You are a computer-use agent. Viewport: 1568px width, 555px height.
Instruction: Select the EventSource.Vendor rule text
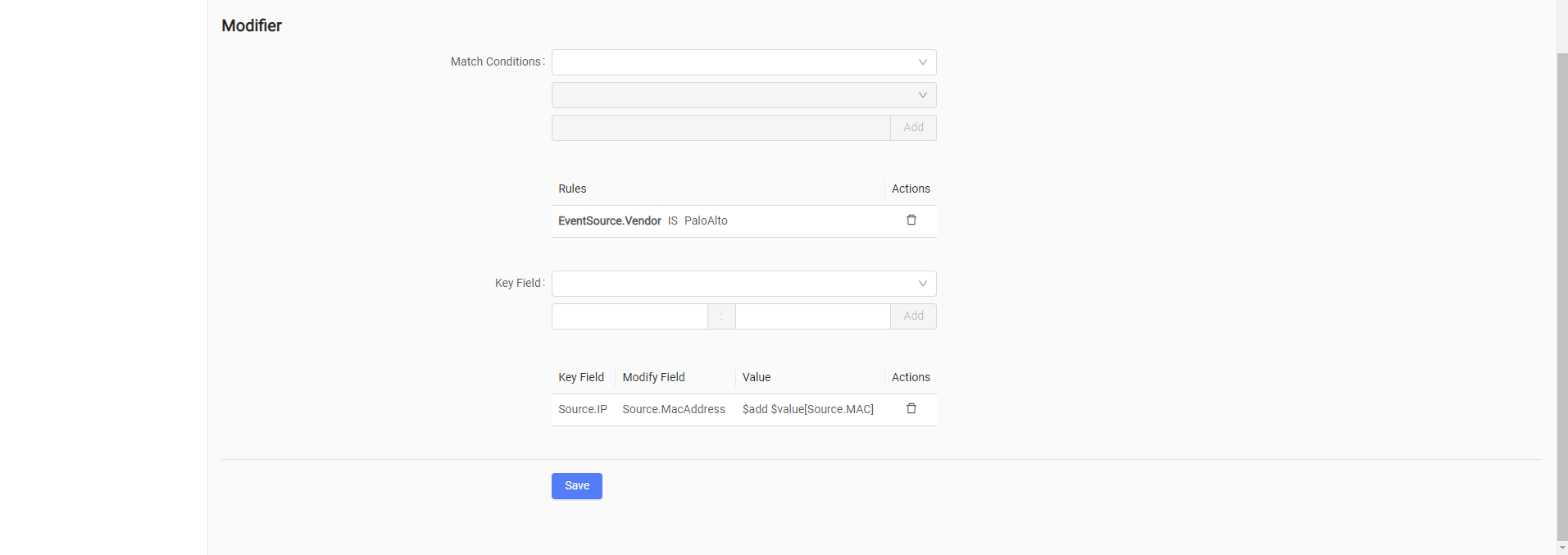point(610,221)
